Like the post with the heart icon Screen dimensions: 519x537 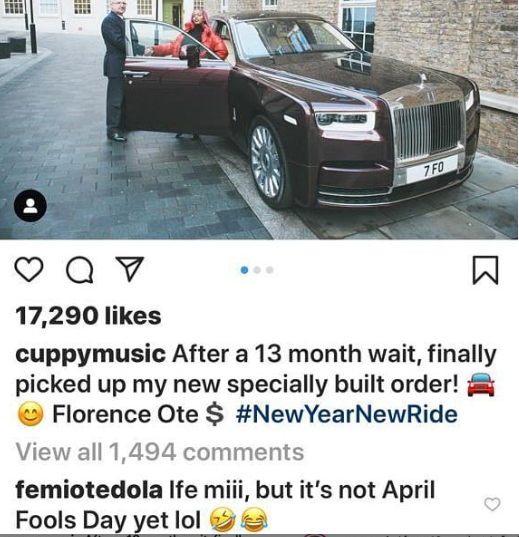[x=29, y=270]
